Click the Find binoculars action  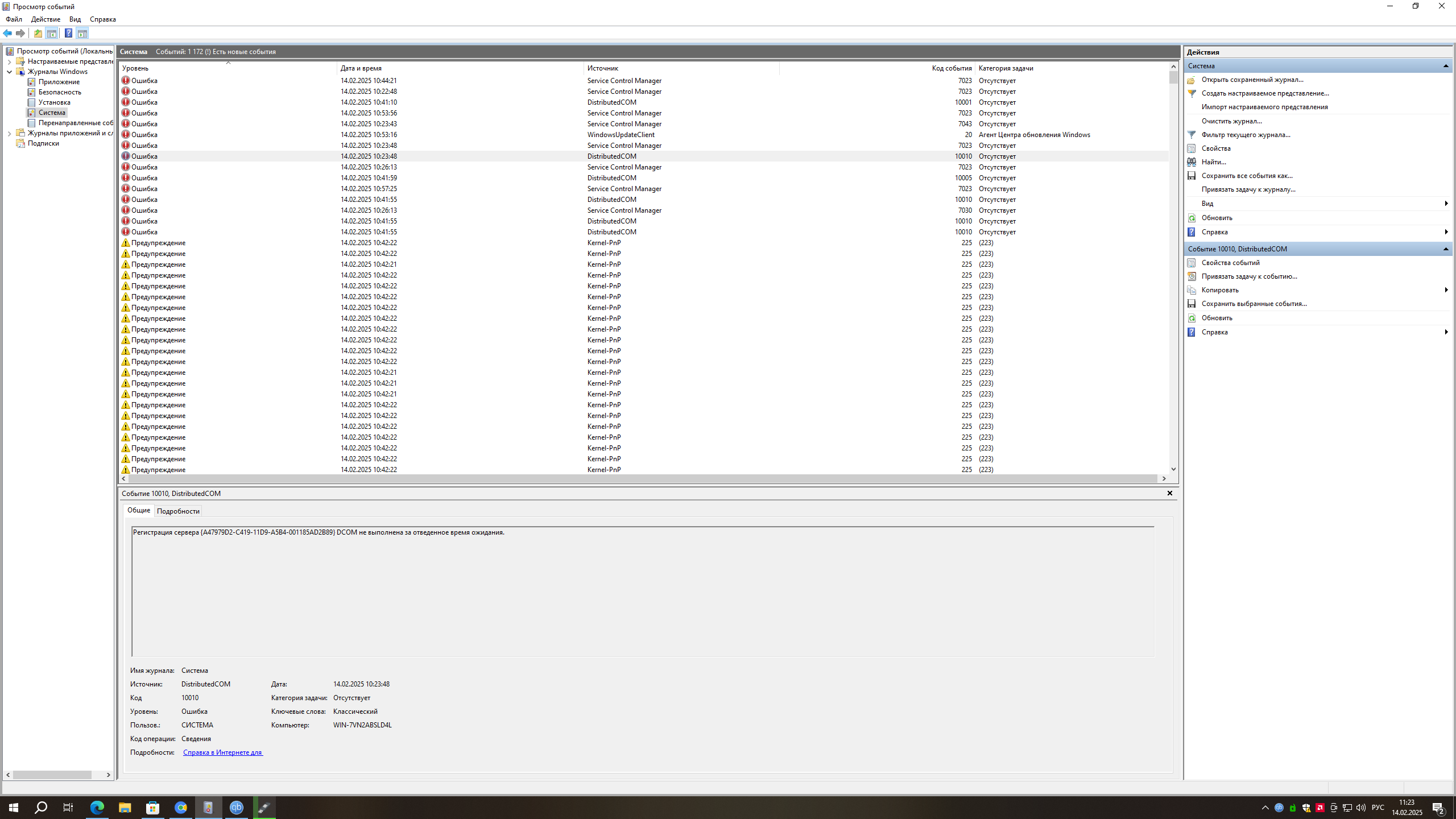click(x=1192, y=162)
